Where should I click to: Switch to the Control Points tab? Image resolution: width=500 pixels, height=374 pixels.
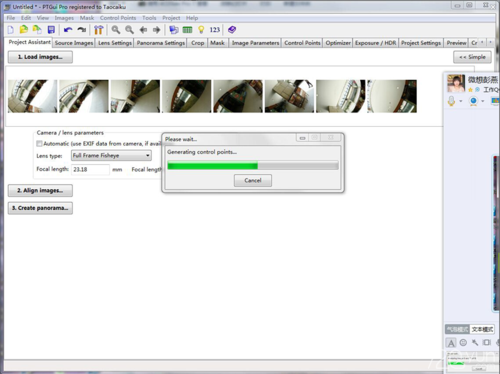(302, 43)
